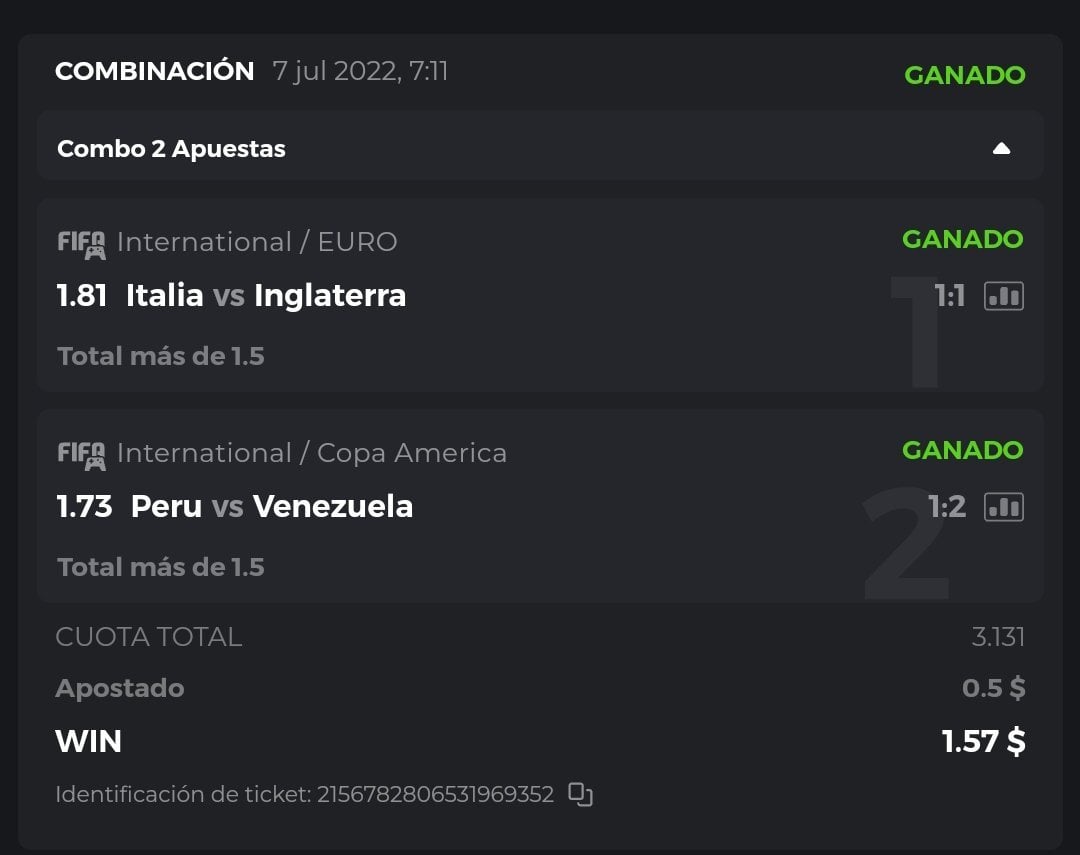Viewport: 1080px width, 855px height.
Task: Click the Combo 2 Apuestas header
Action: (171, 149)
